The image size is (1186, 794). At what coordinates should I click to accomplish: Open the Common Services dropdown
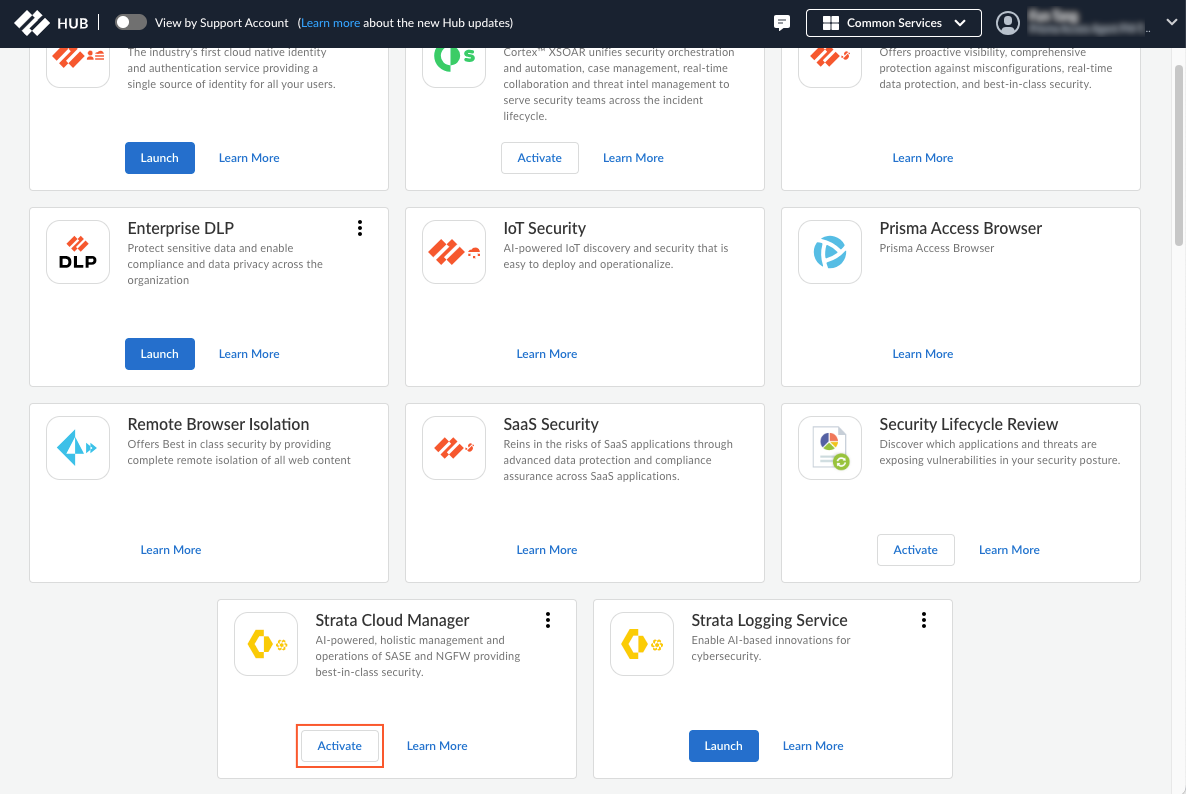(893, 23)
